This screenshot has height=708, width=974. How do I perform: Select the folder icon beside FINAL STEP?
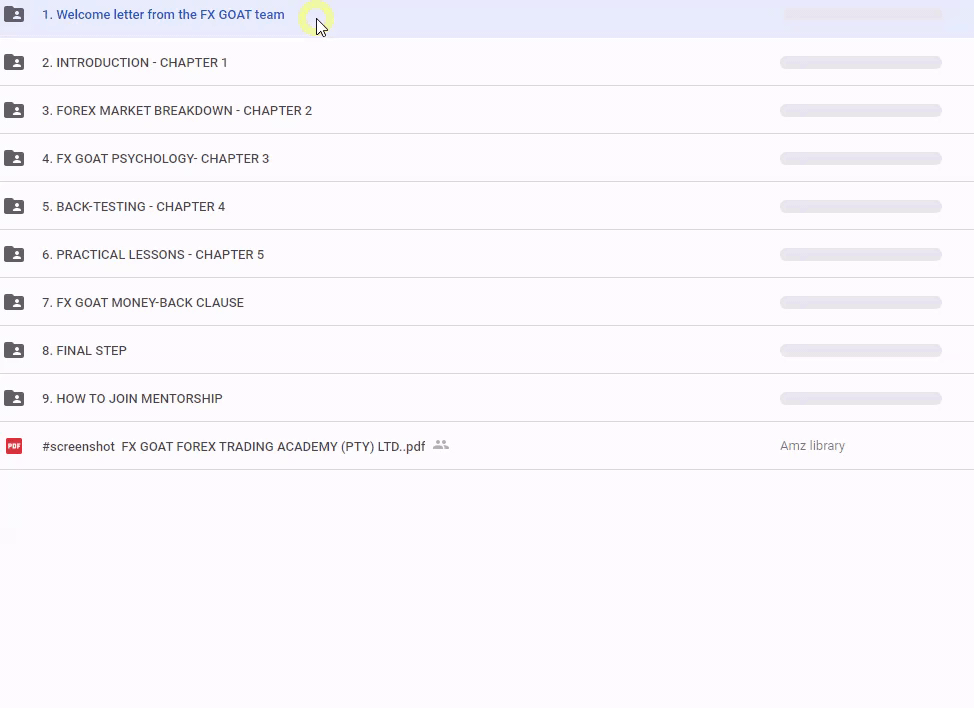point(14,351)
